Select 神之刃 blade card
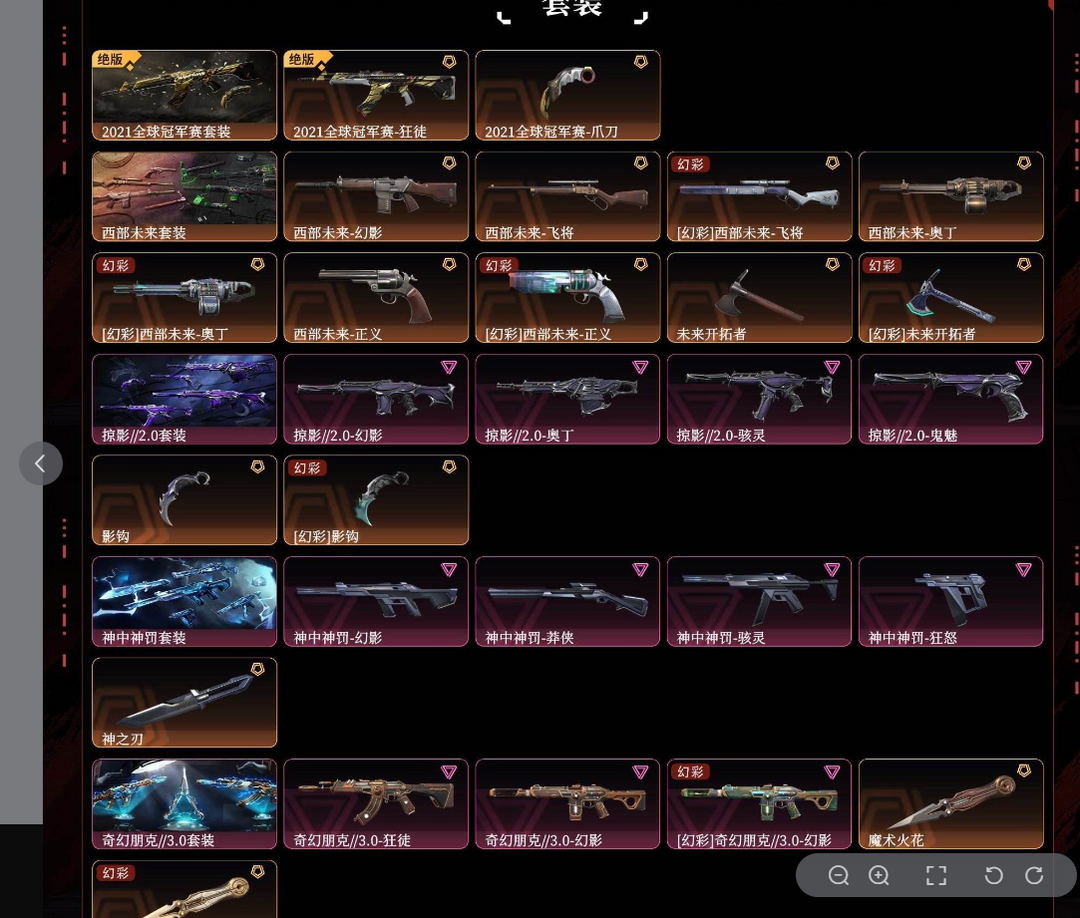The image size is (1080, 918). pyautogui.click(x=185, y=702)
